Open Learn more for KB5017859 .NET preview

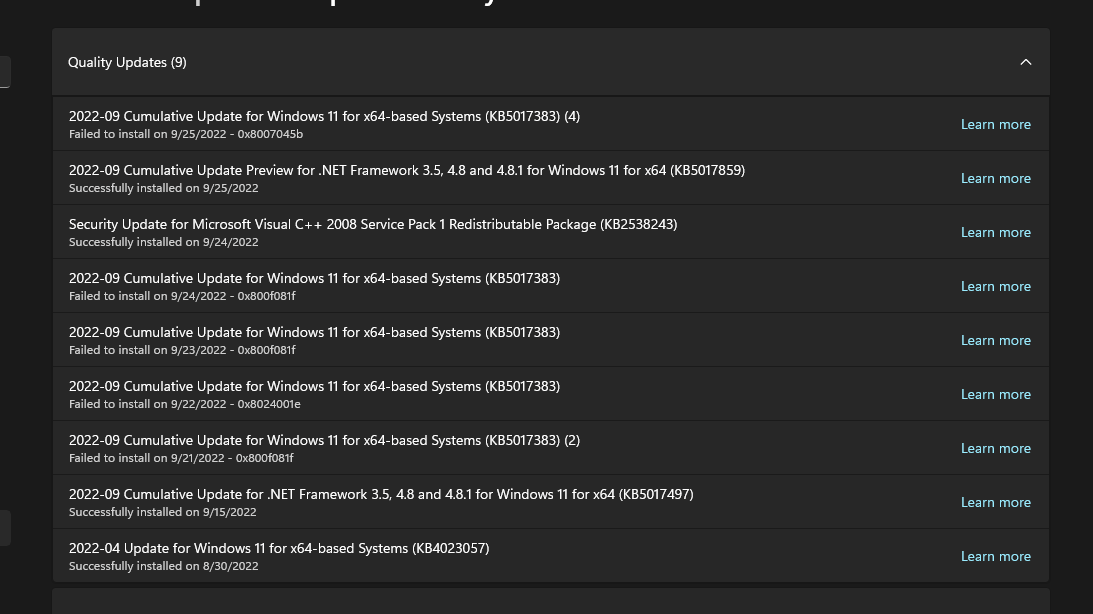point(995,178)
